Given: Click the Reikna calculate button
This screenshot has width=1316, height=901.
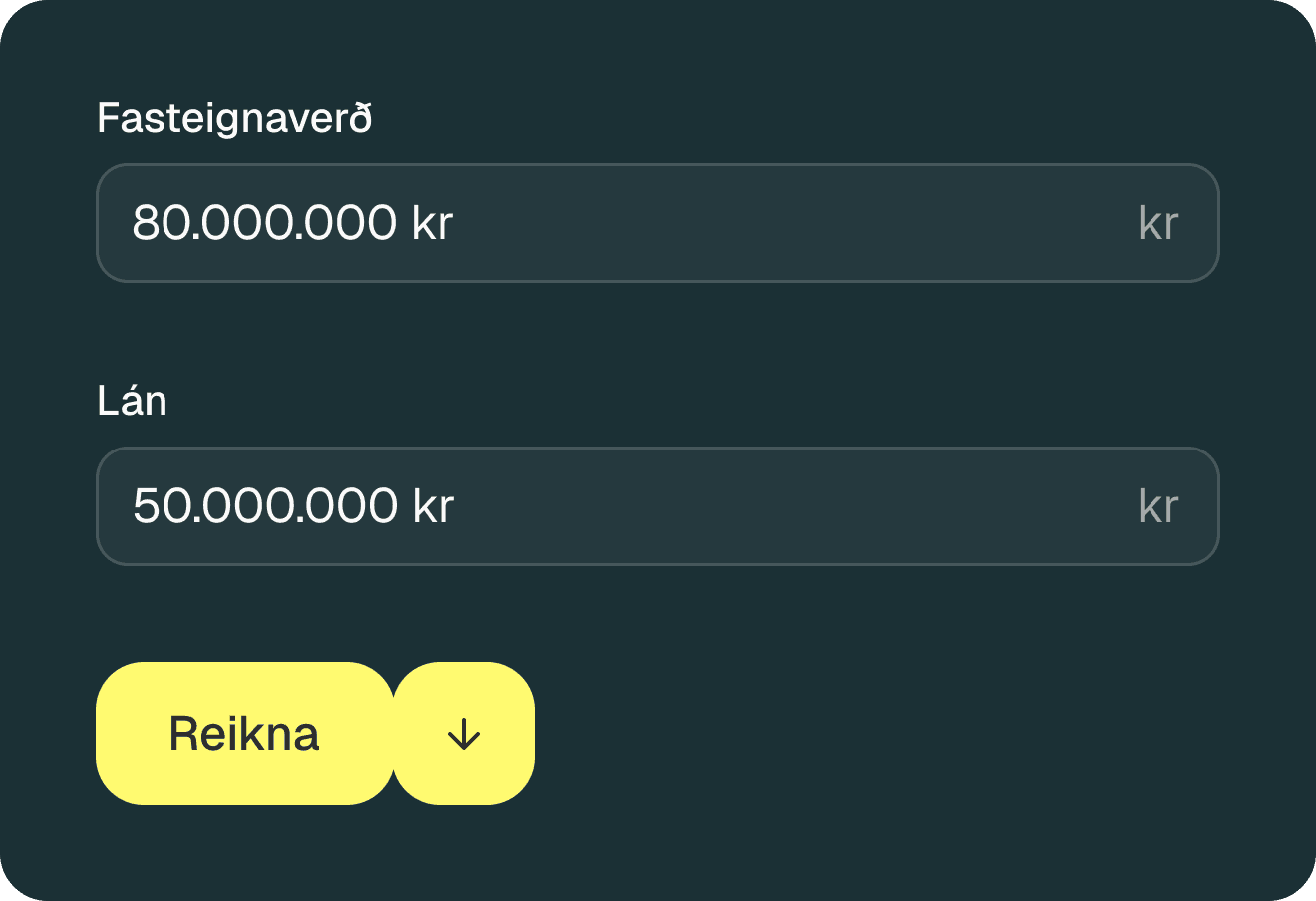Looking at the screenshot, I should point(244,734).
